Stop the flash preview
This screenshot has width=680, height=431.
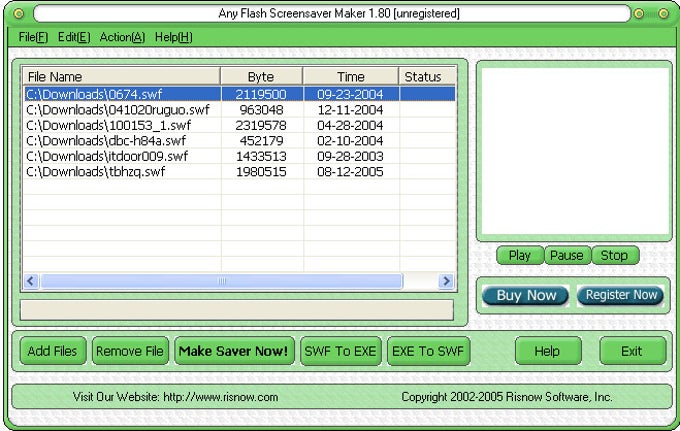point(615,255)
